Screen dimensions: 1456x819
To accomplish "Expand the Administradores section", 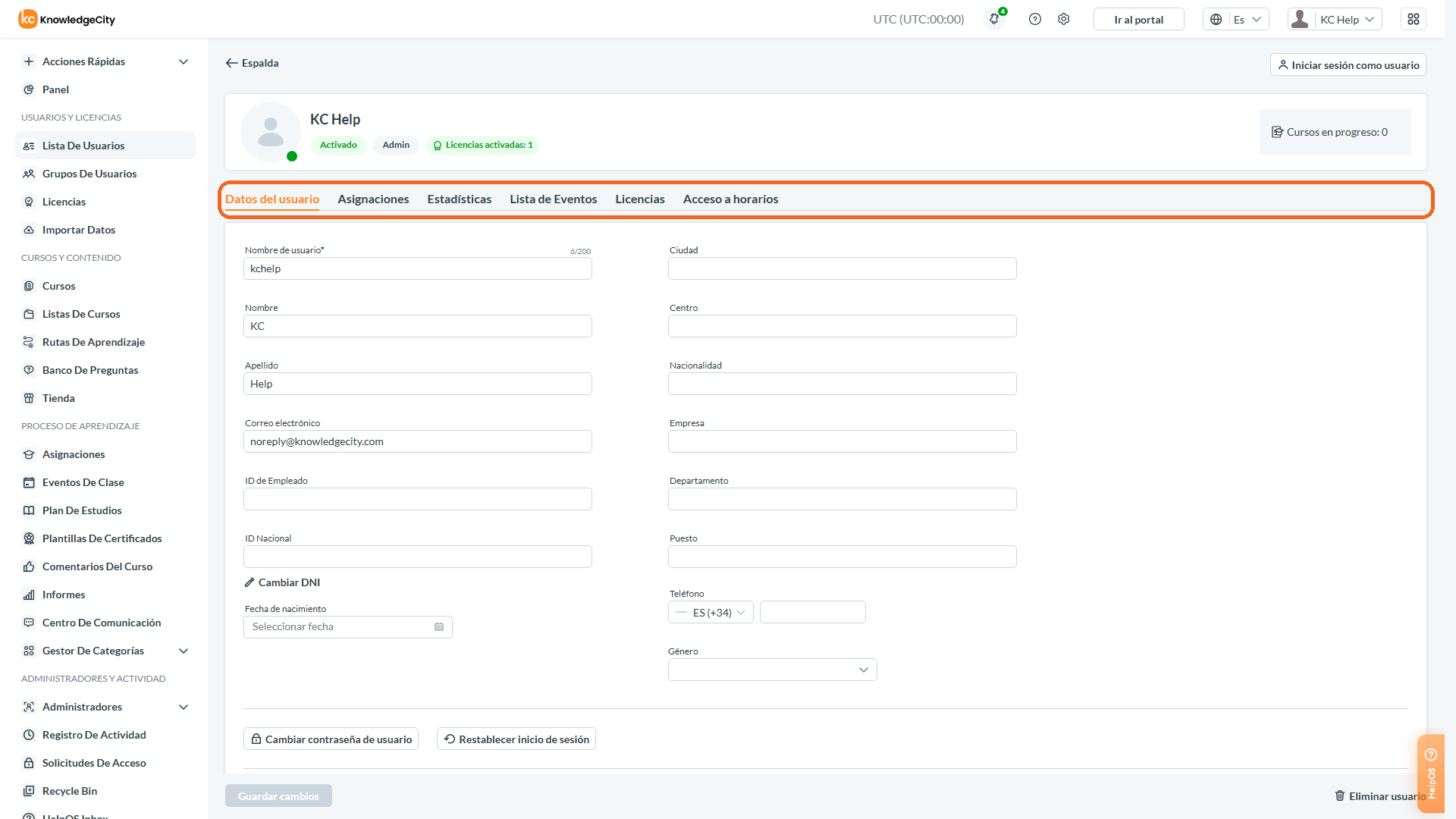I will pyautogui.click(x=183, y=707).
